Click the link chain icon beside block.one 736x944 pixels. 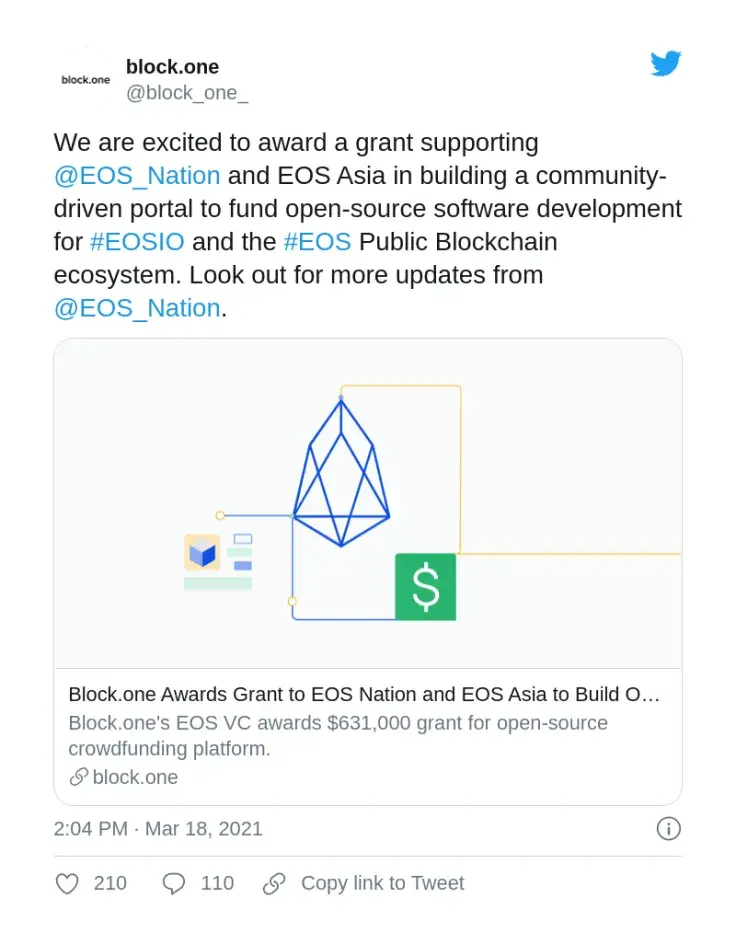pos(79,777)
